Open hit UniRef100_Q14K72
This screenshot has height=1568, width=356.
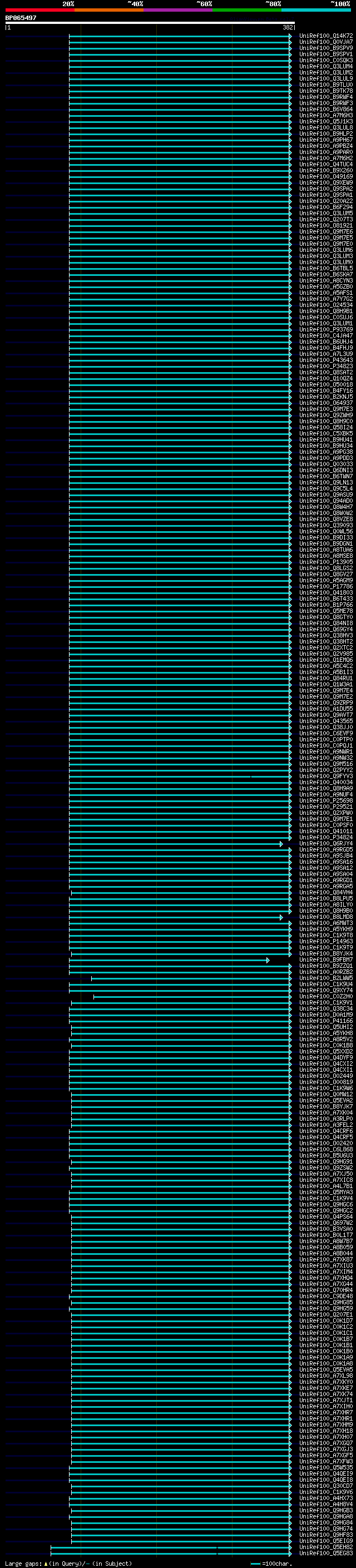326,36
